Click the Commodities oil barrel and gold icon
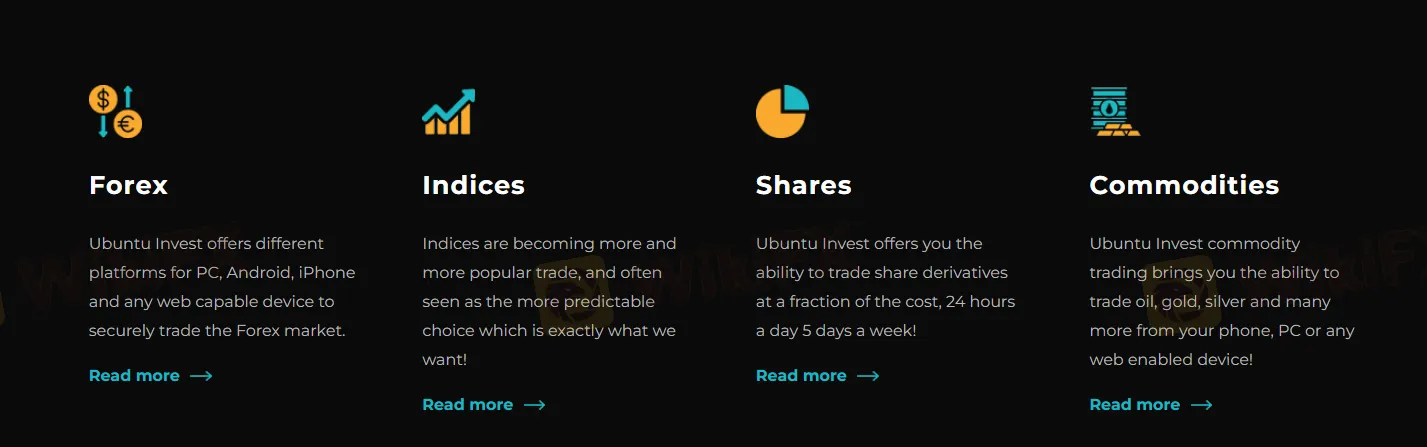The width and height of the screenshot is (1427, 447). (1114, 112)
